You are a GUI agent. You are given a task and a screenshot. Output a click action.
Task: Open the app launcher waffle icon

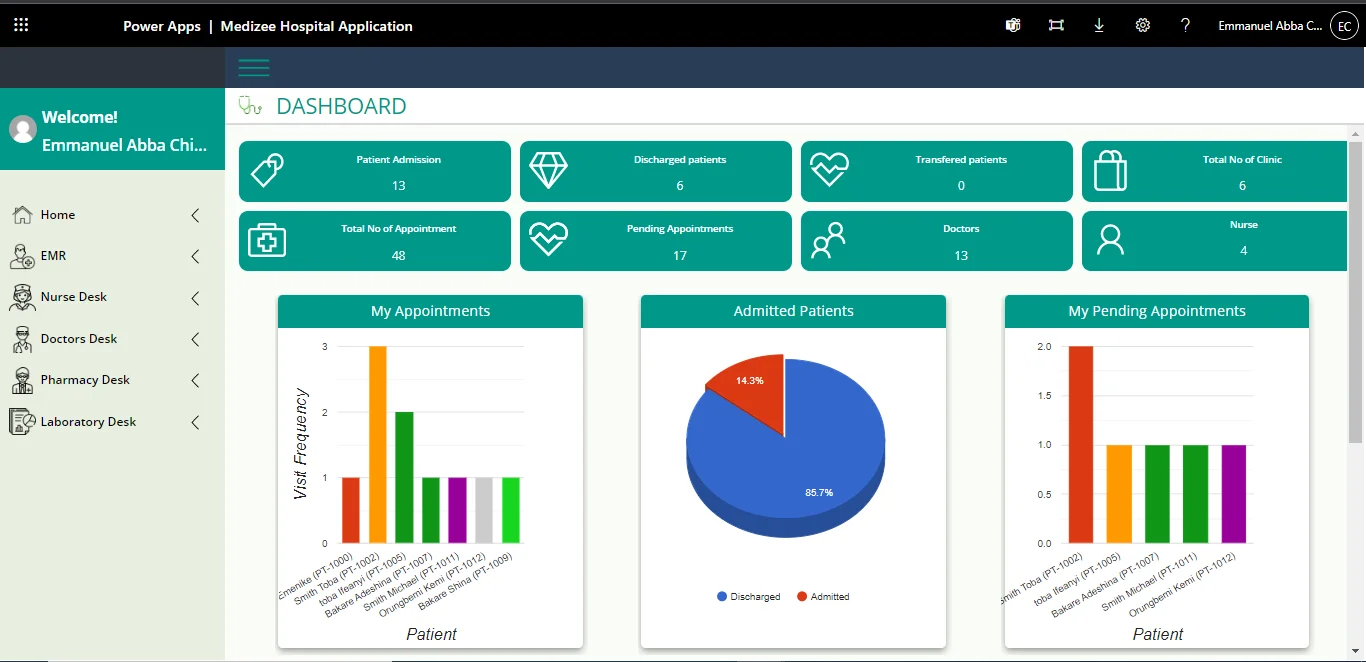(x=21, y=26)
